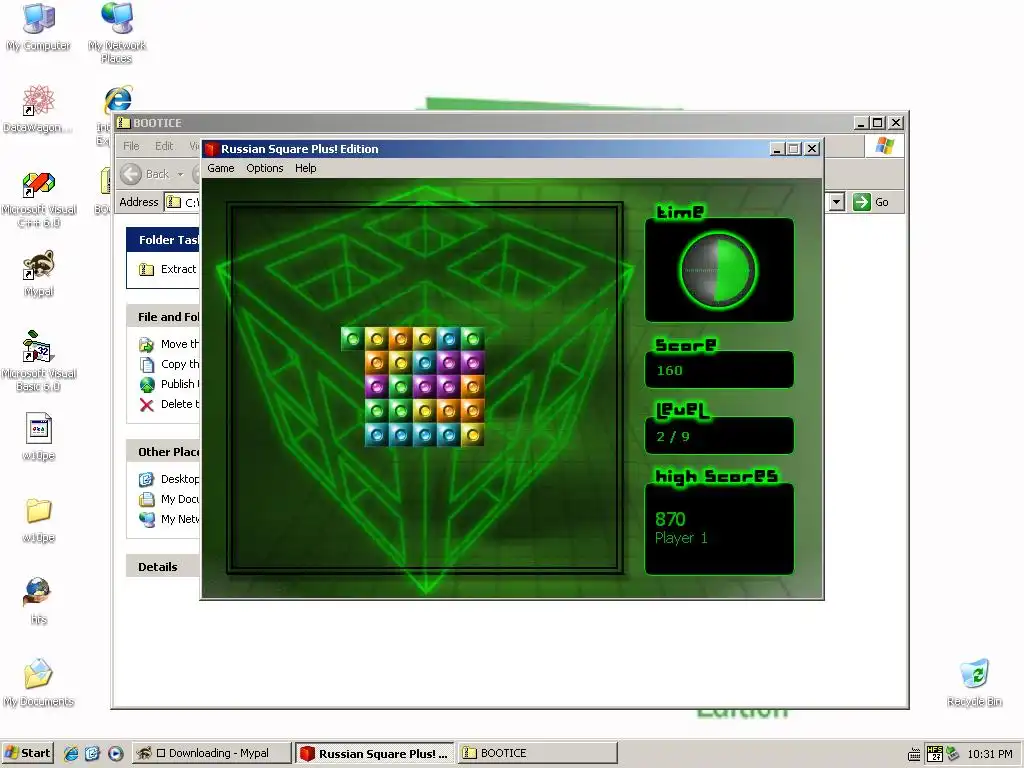The image size is (1024, 768).
Task: Click the green time dial in the game
Action: pyautogui.click(x=718, y=270)
